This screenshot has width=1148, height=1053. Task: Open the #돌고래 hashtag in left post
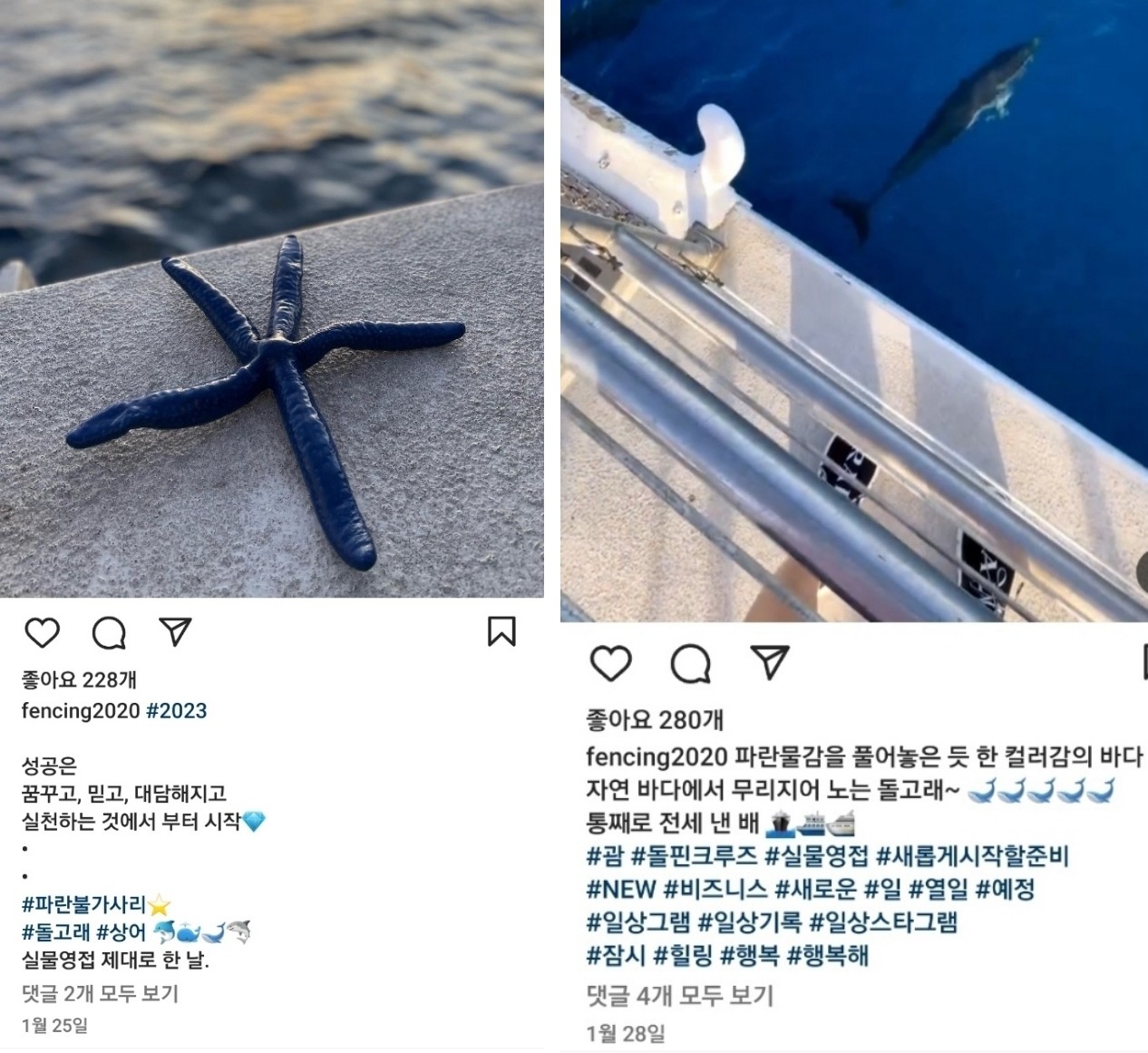56,931
